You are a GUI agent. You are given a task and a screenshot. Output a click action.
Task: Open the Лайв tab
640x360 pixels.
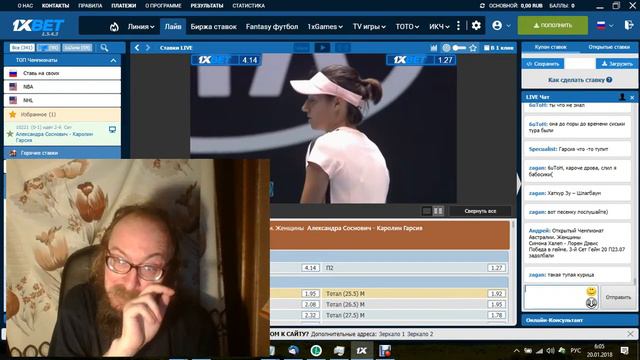[x=173, y=27]
